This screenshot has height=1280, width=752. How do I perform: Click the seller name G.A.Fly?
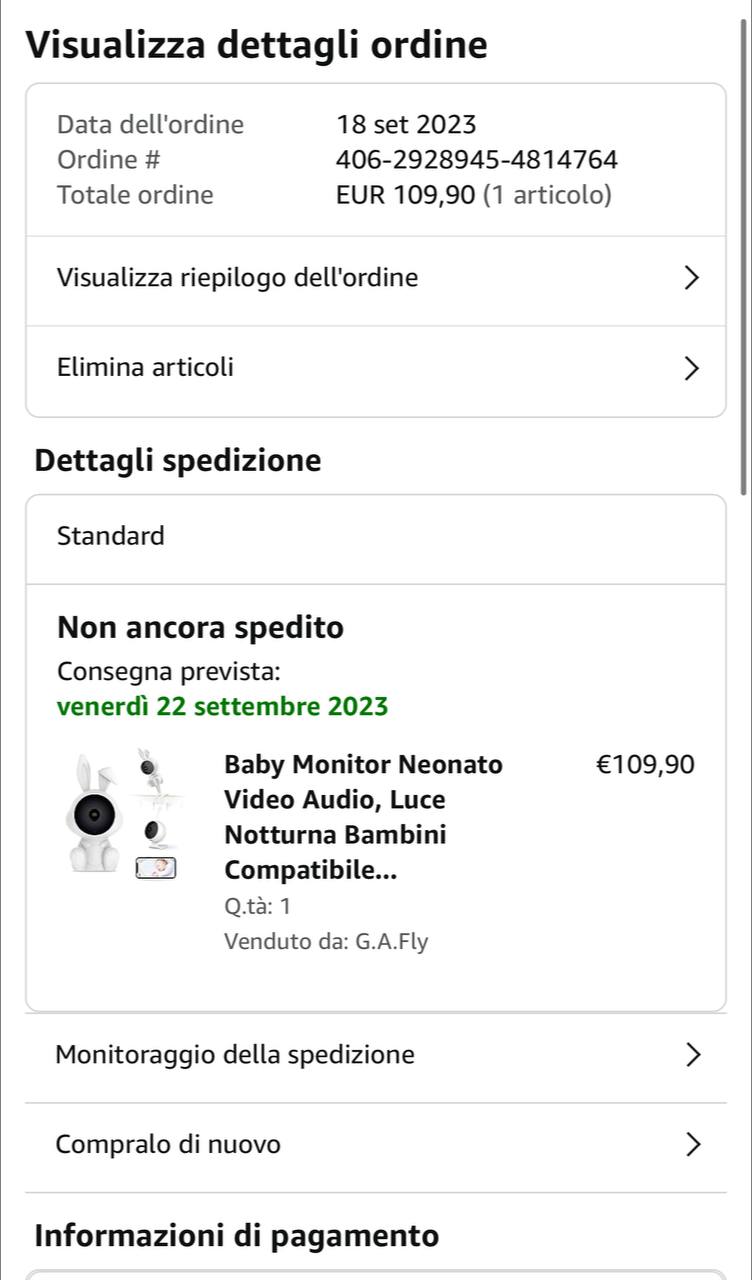point(391,942)
